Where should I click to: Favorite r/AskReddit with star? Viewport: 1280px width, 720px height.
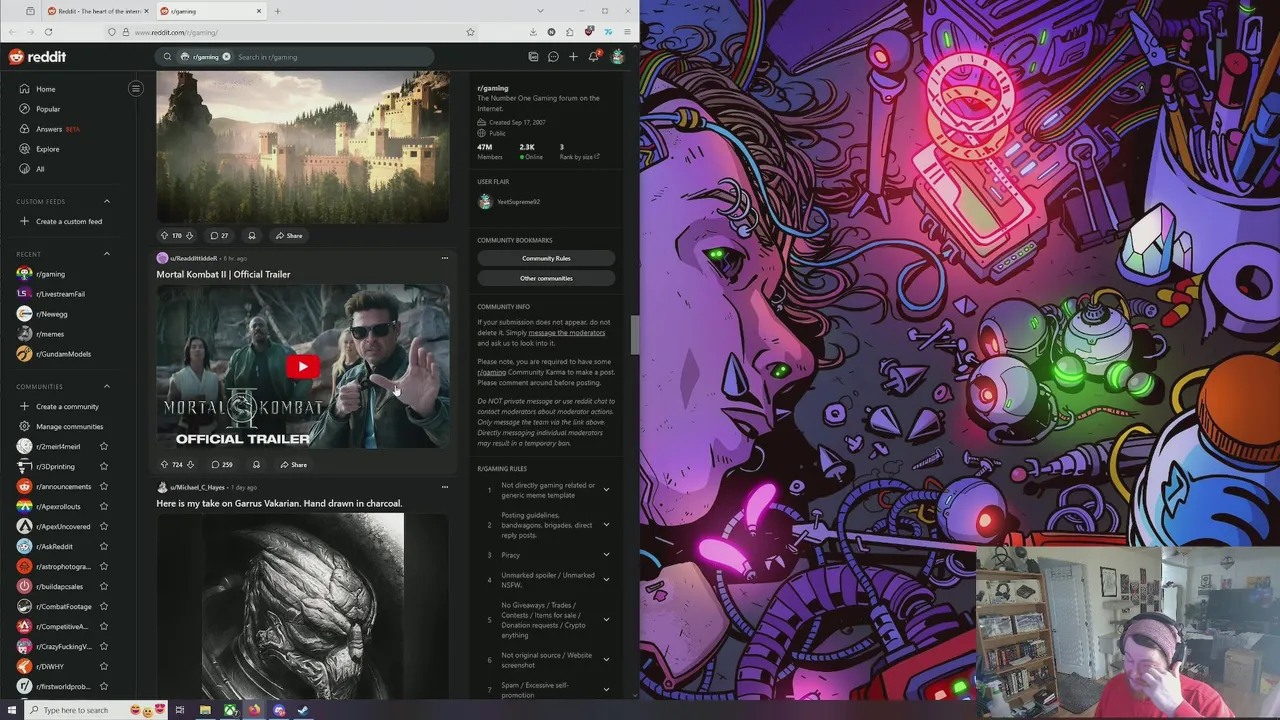coord(104,547)
